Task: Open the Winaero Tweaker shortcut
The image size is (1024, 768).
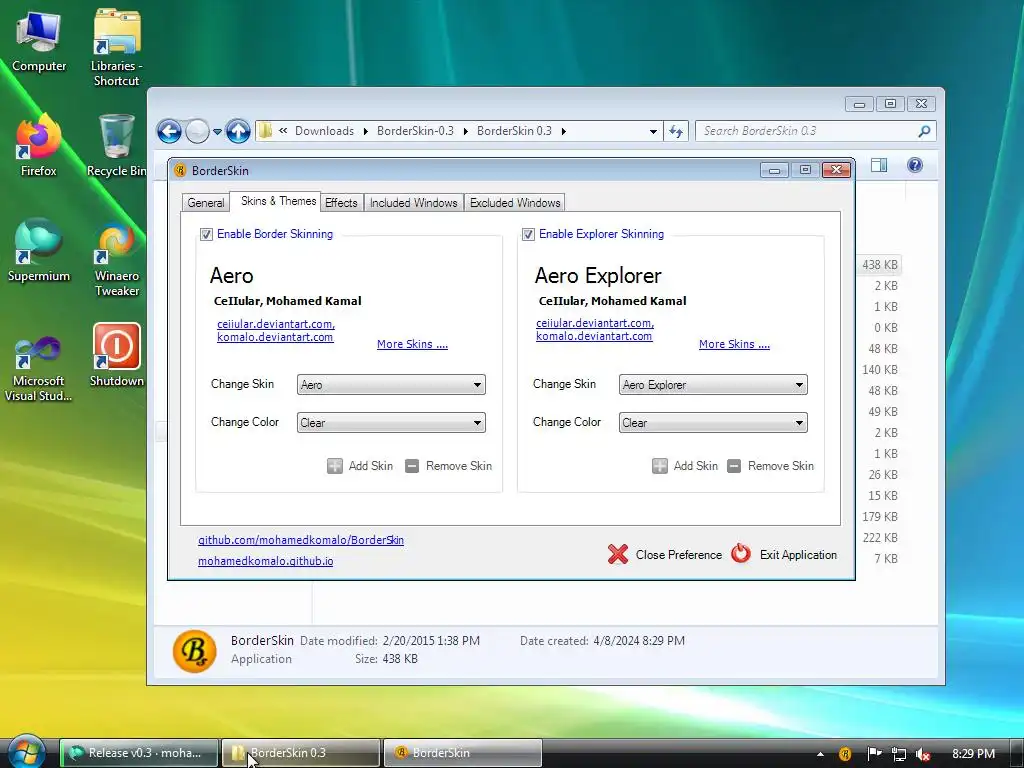Action: pyautogui.click(x=116, y=259)
